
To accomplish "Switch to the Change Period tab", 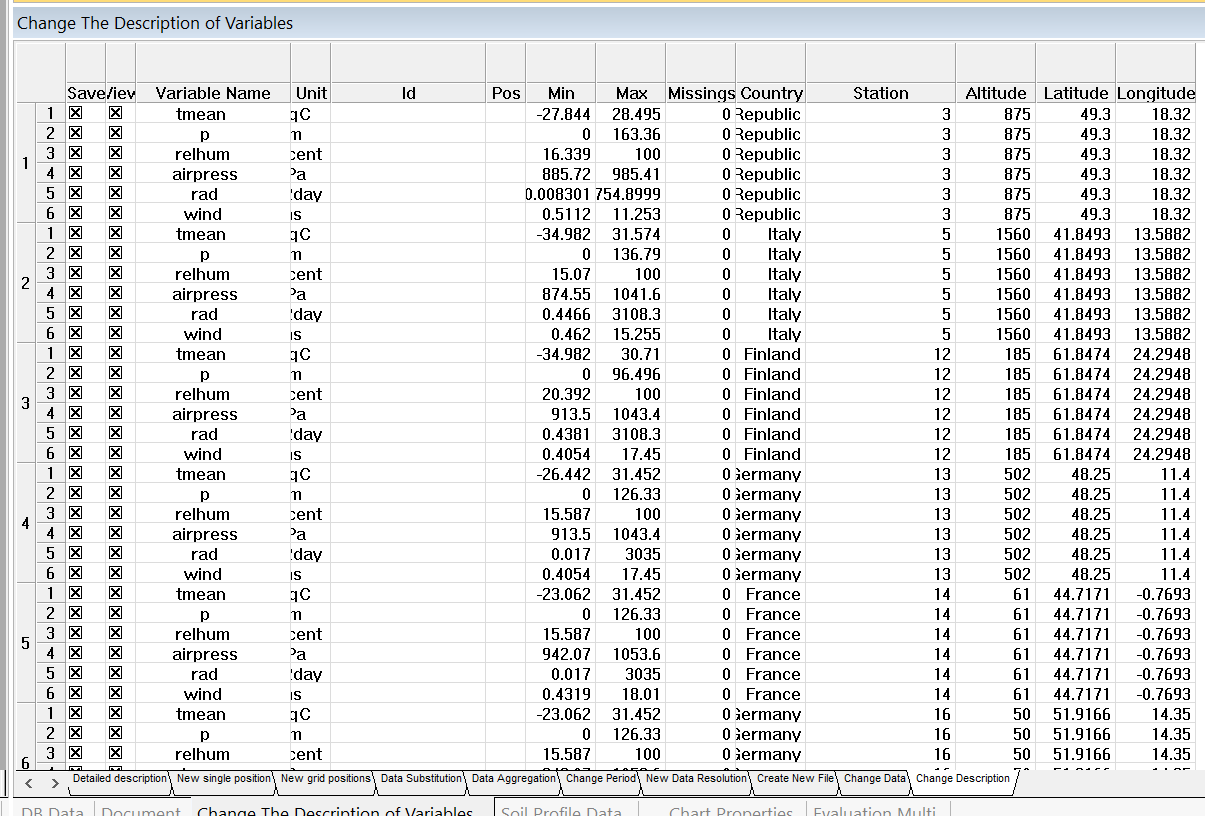I will point(600,778).
